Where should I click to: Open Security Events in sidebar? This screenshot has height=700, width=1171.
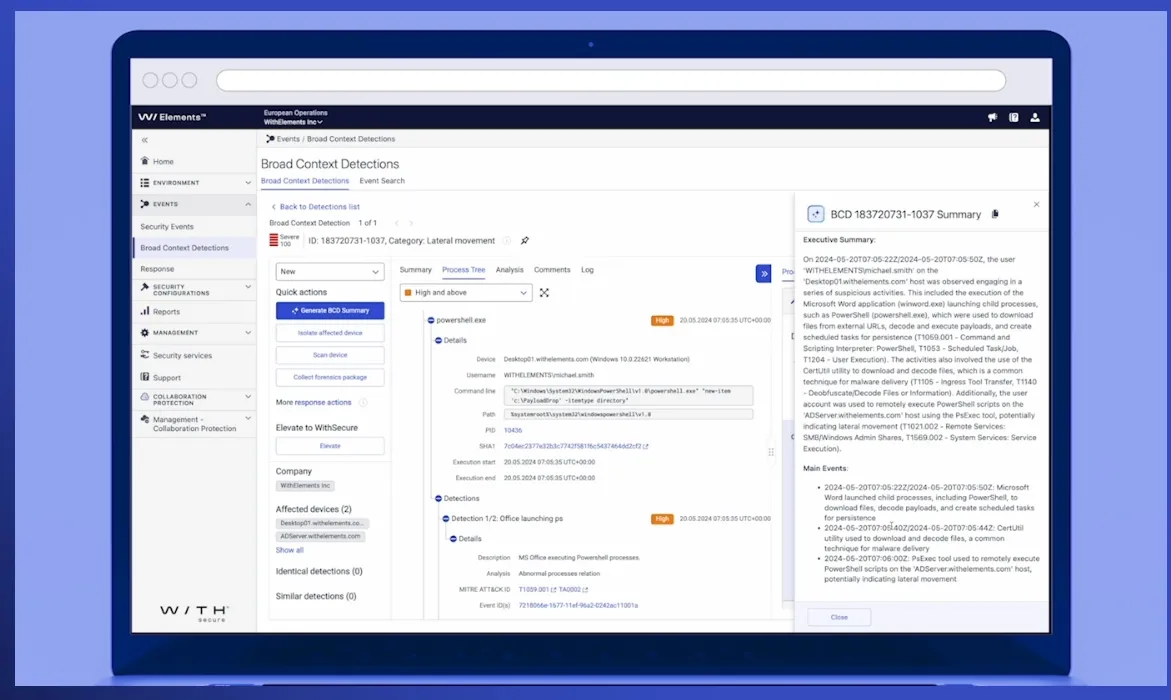tap(167, 226)
